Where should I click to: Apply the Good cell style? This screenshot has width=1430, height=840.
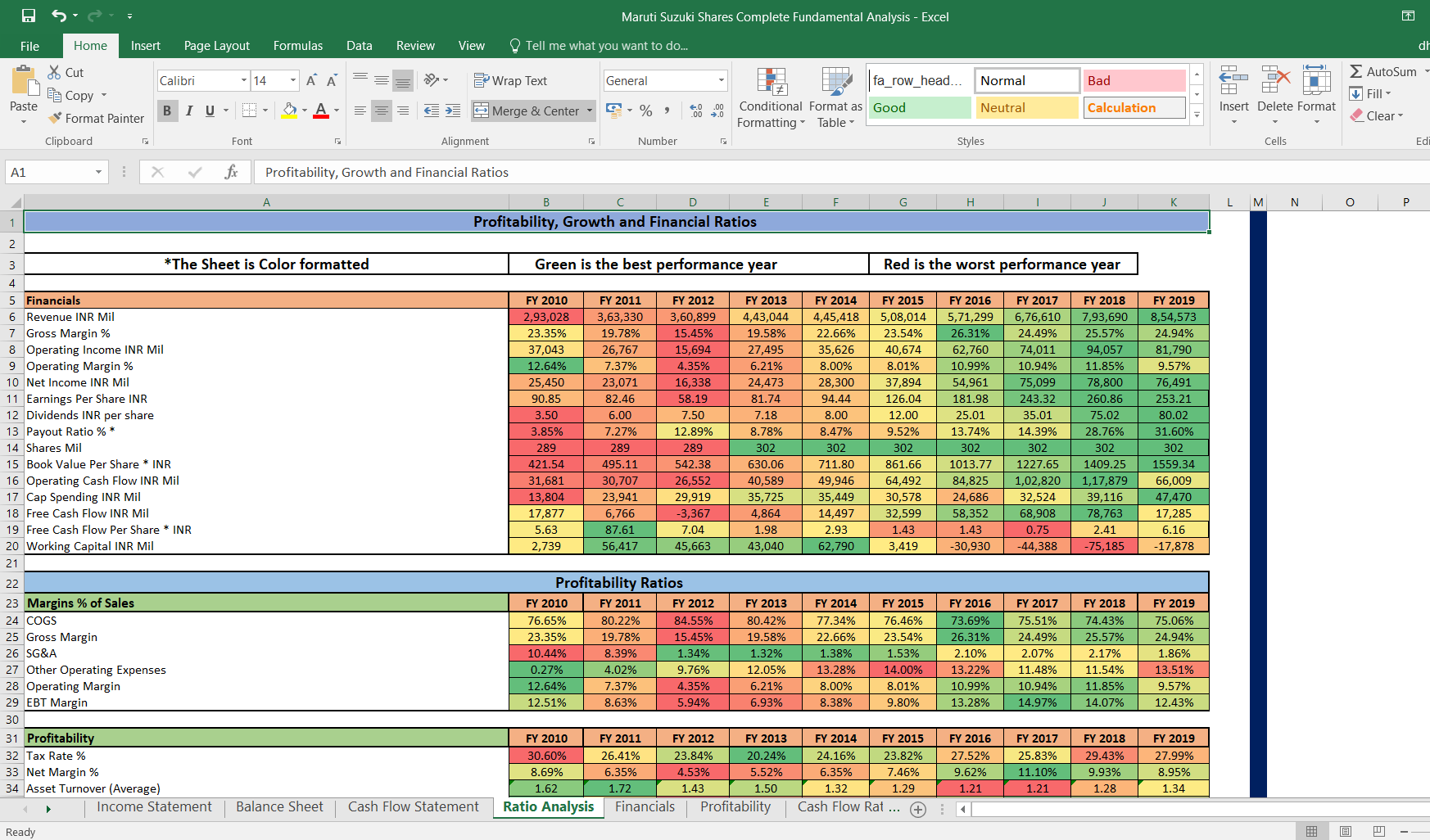920,107
